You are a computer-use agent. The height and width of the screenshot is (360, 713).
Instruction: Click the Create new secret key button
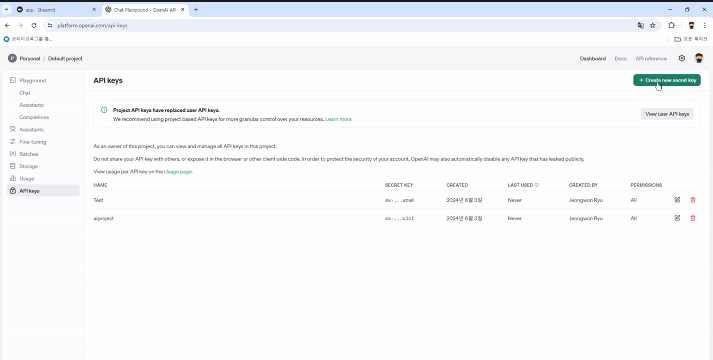667,80
